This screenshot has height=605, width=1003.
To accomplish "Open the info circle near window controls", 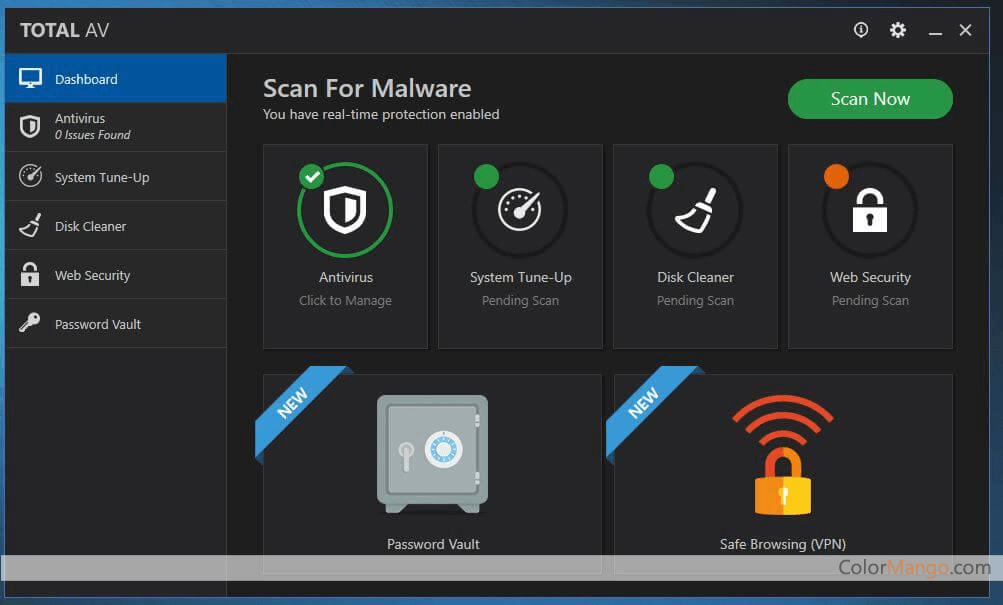I will 859,30.
